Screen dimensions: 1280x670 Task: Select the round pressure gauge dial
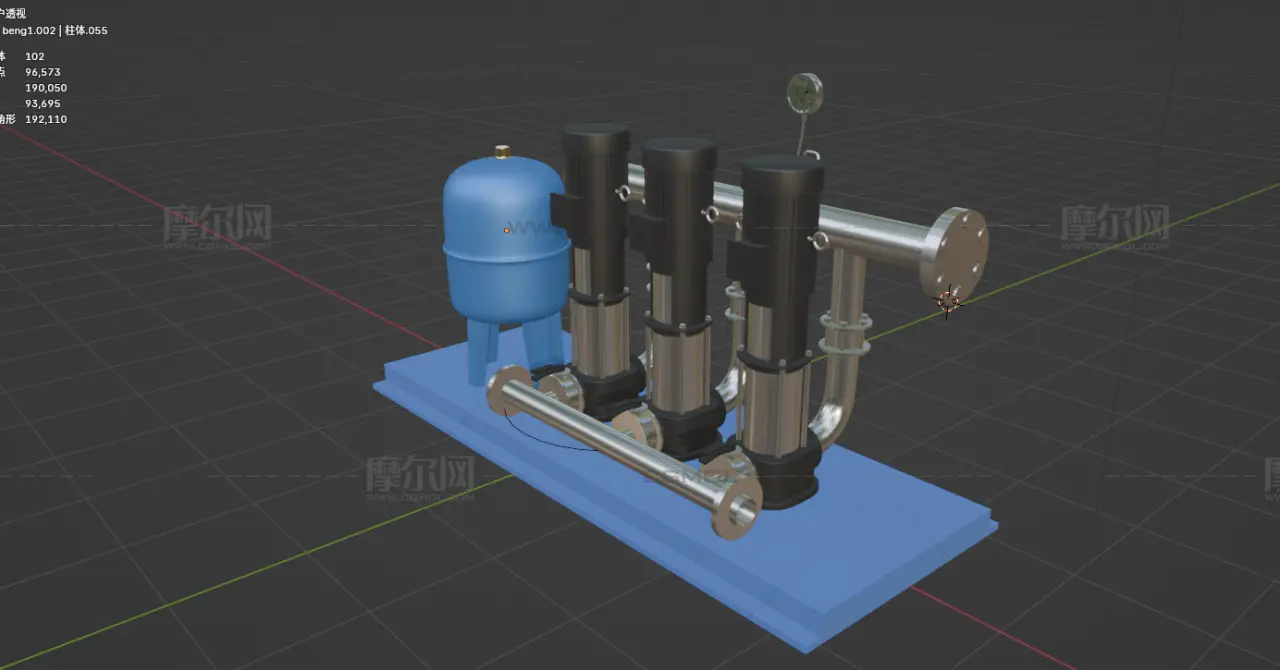804,93
